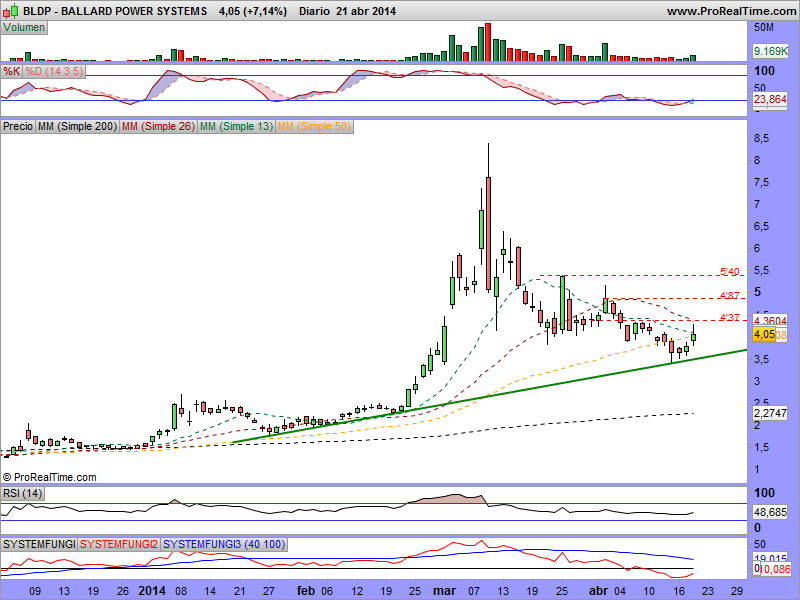Screen dimensions: 800x600
Task: Click the yellow 4,05 current price tag
Action: (x=764, y=335)
